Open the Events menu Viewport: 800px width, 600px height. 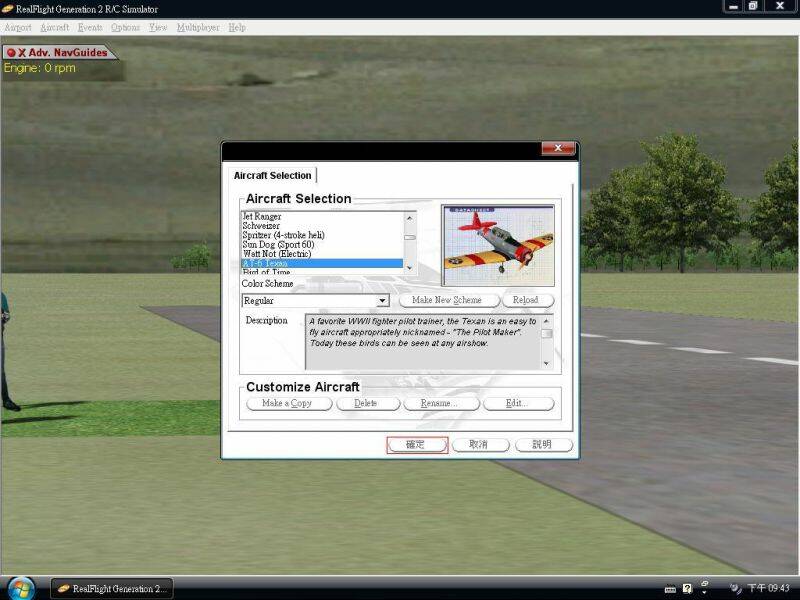click(x=90, y=28)
